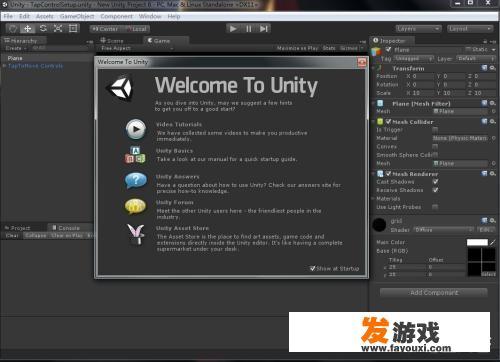Click the Step frame button
The height and width of the screenshot is (362, 500).
[x=264, y=29]
